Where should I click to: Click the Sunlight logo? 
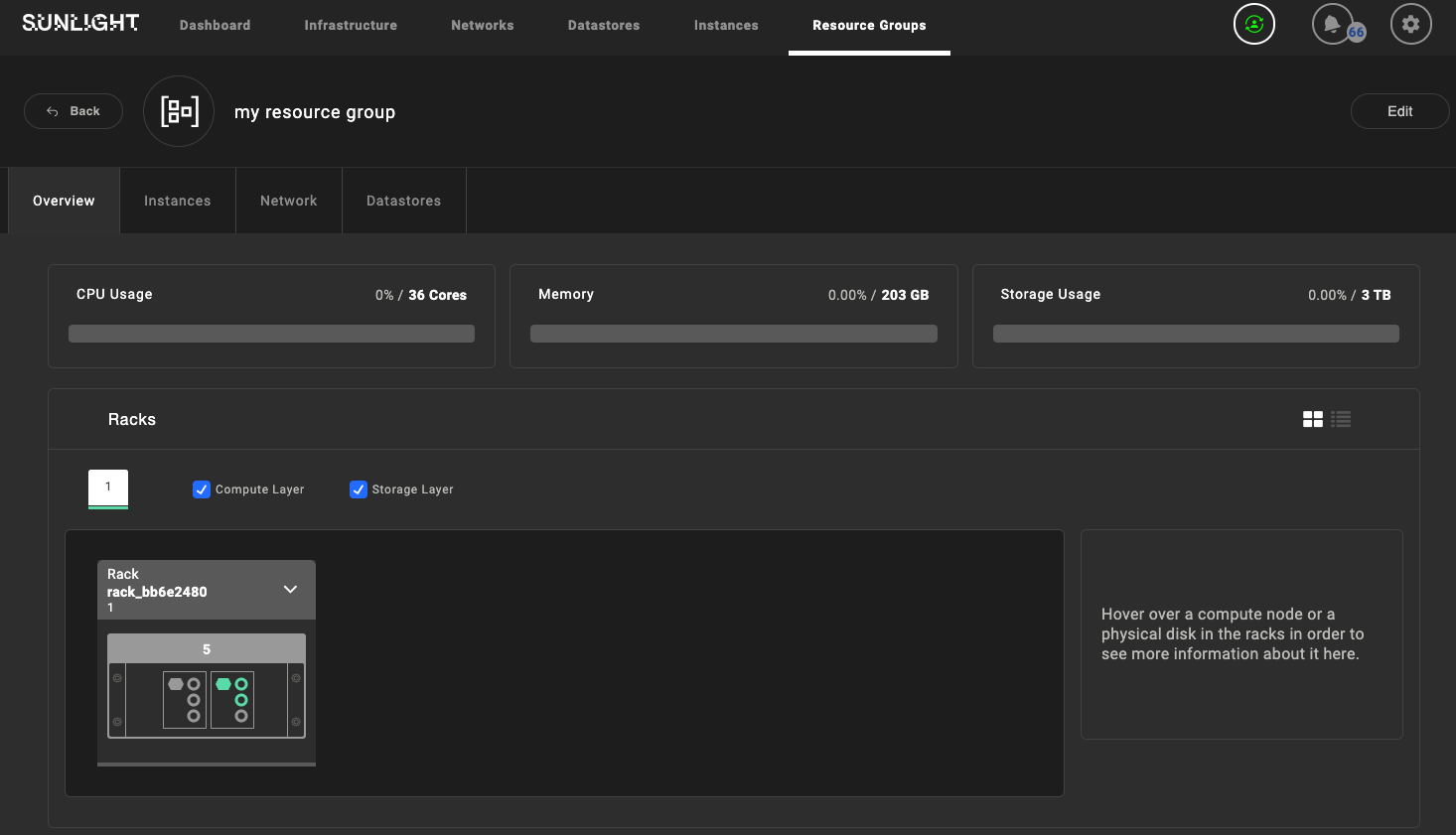(80, 23)
